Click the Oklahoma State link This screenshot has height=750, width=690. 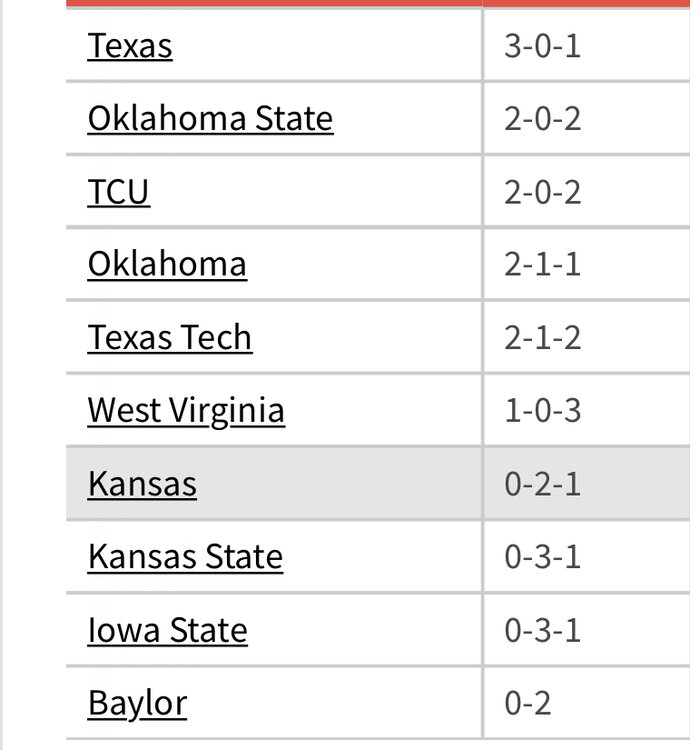click(x=210, y=119)
